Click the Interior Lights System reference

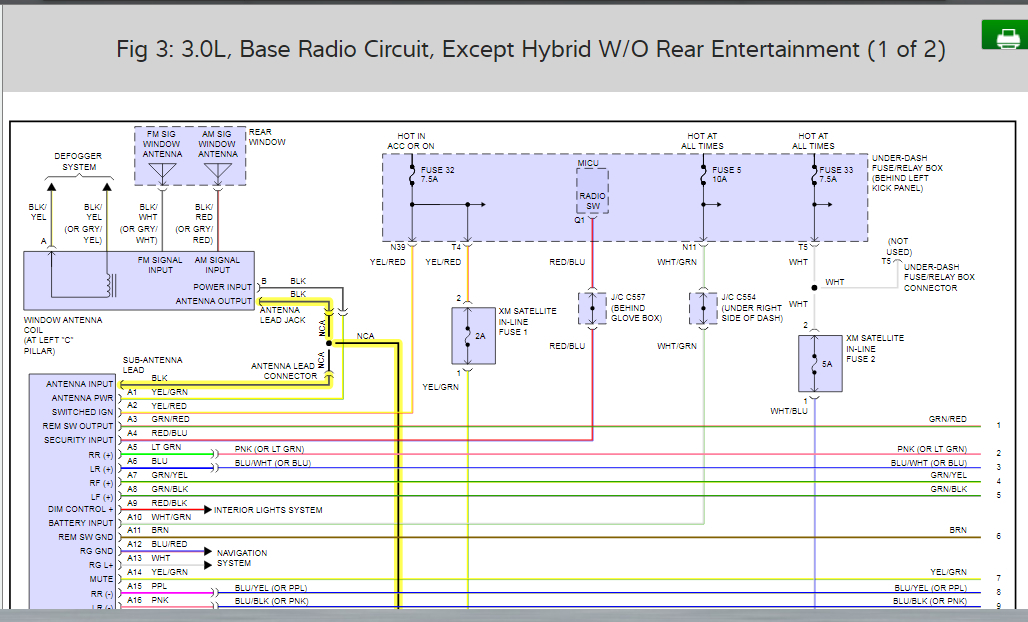point(267,510)
